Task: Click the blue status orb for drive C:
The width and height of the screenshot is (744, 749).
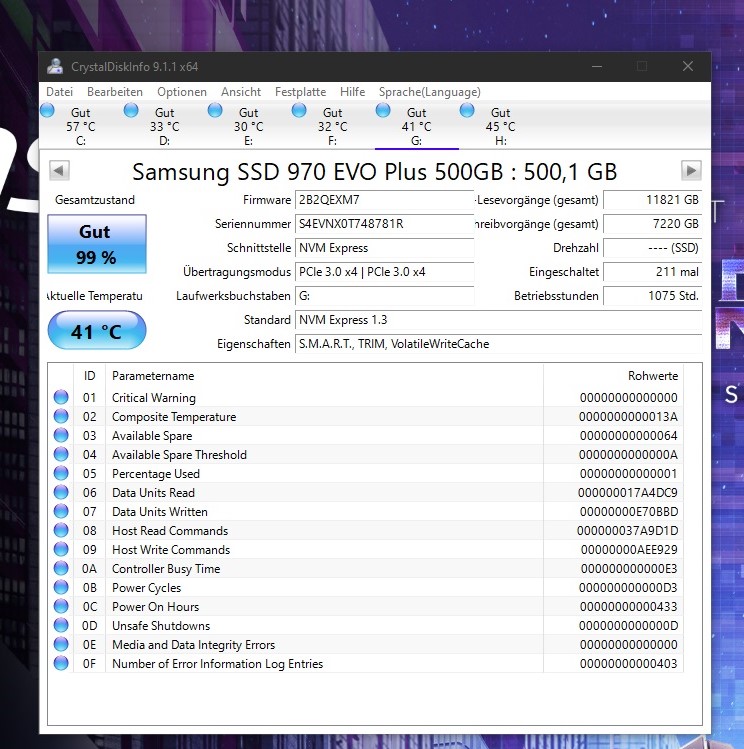Action: (47, 111)
